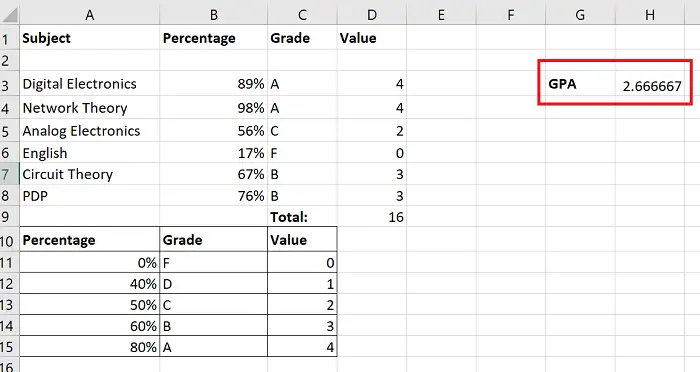The image size is (700, 372).
Task: Select column F header
Action: click(511, 15)
